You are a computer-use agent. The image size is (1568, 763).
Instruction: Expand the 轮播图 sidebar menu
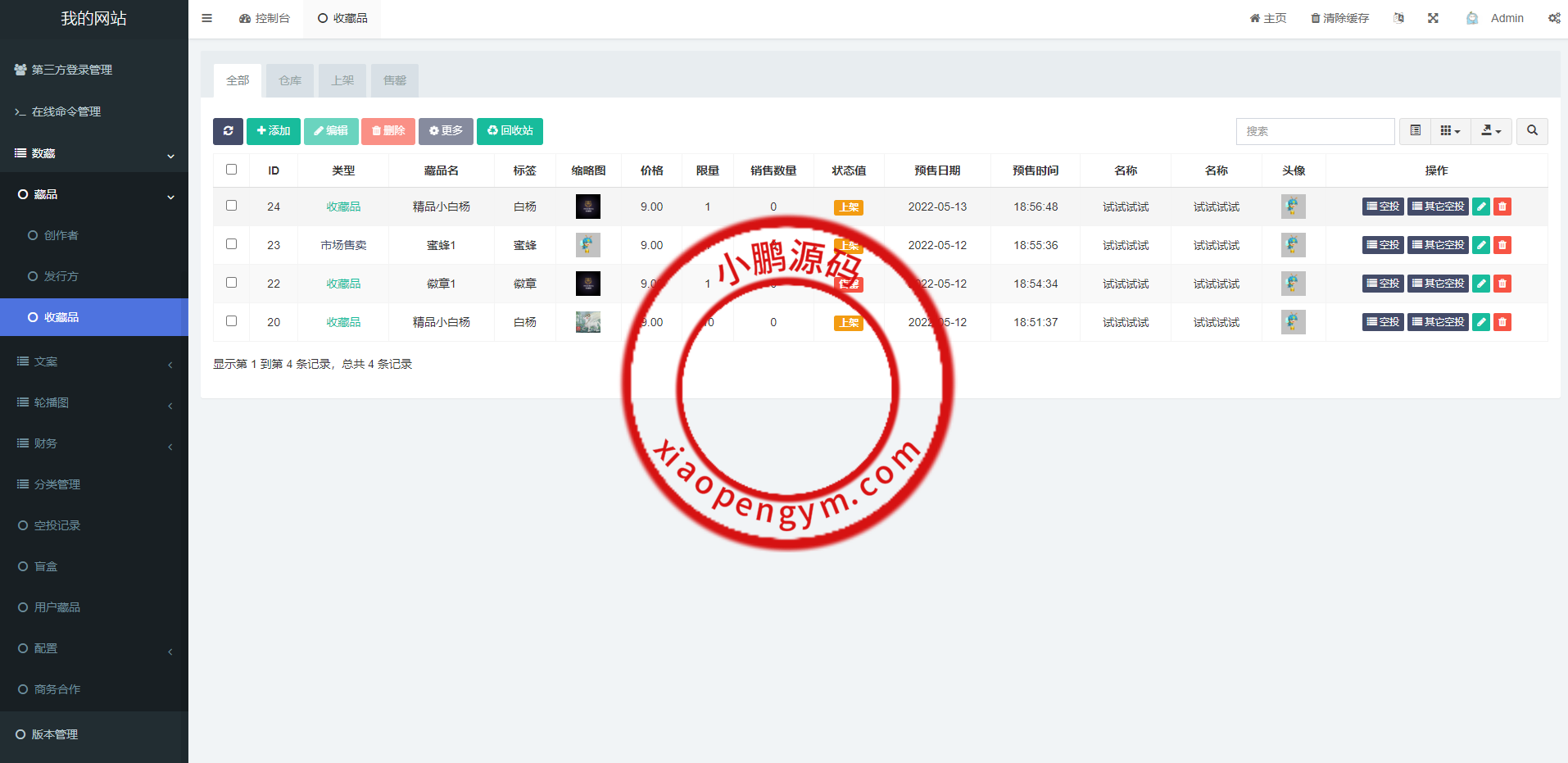coord(94,402)
